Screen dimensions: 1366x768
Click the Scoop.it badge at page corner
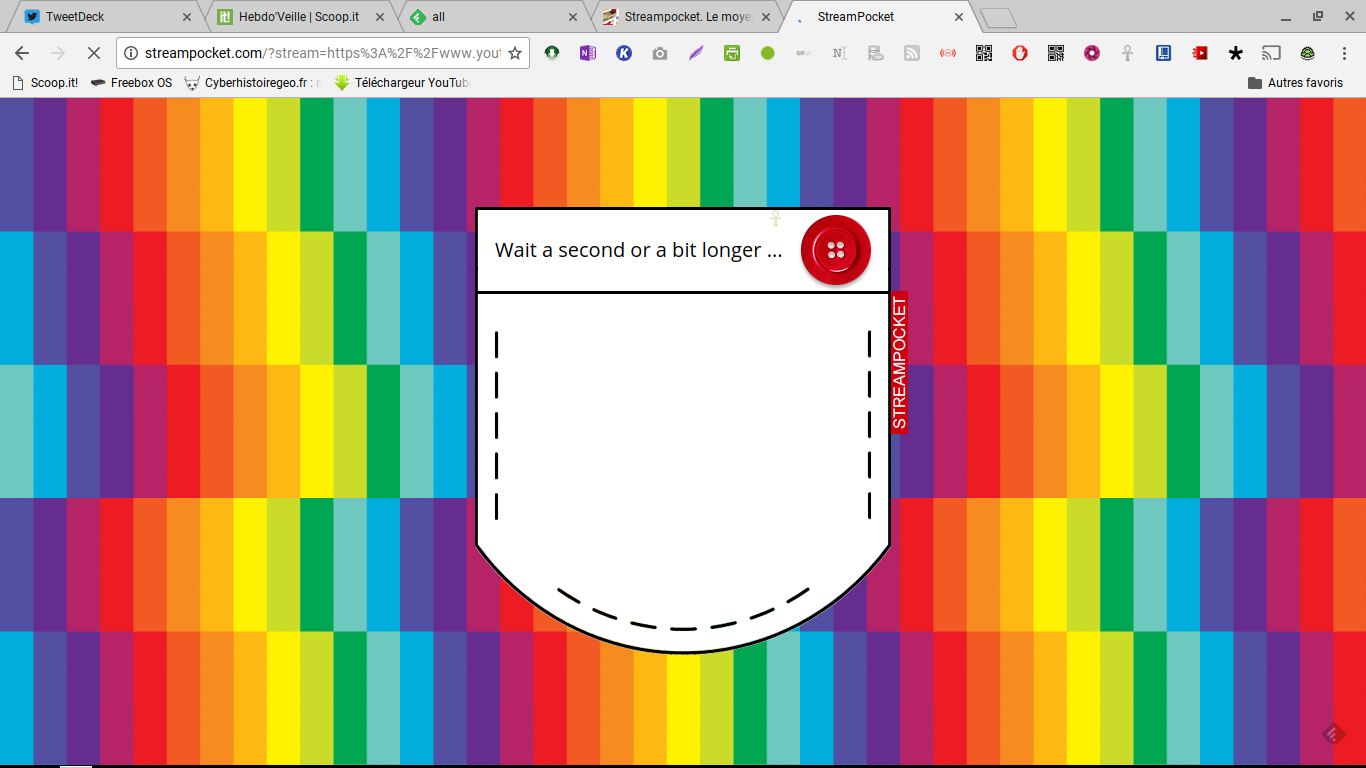[1333, 735]
